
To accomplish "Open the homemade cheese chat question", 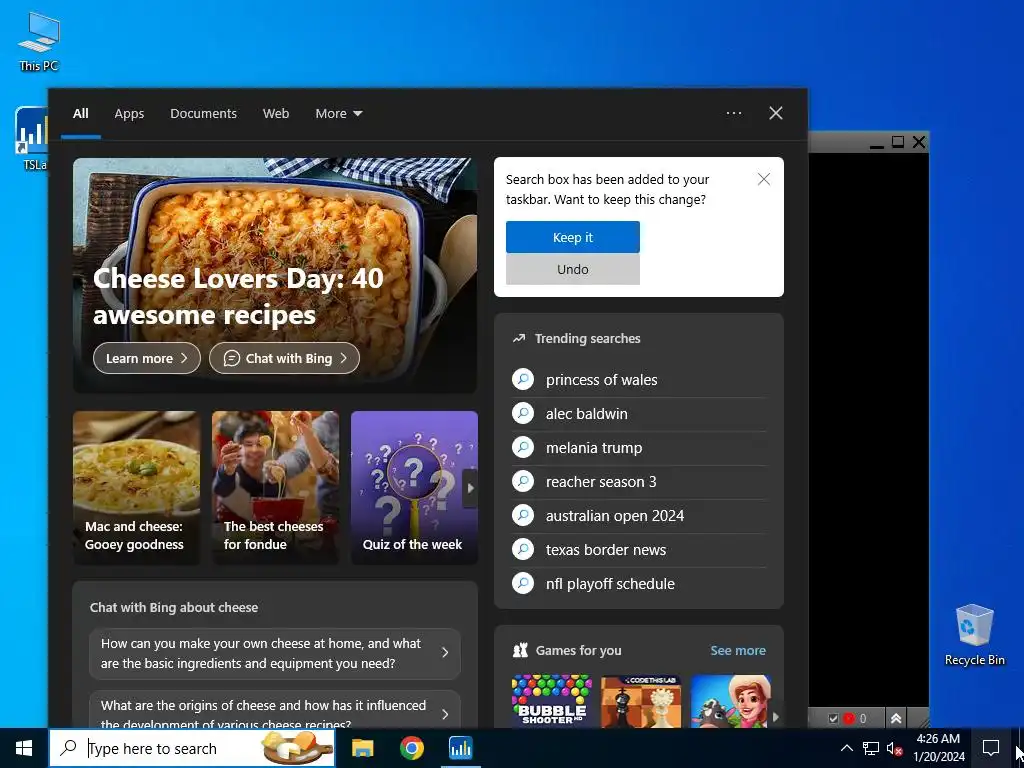I will 275,653.
